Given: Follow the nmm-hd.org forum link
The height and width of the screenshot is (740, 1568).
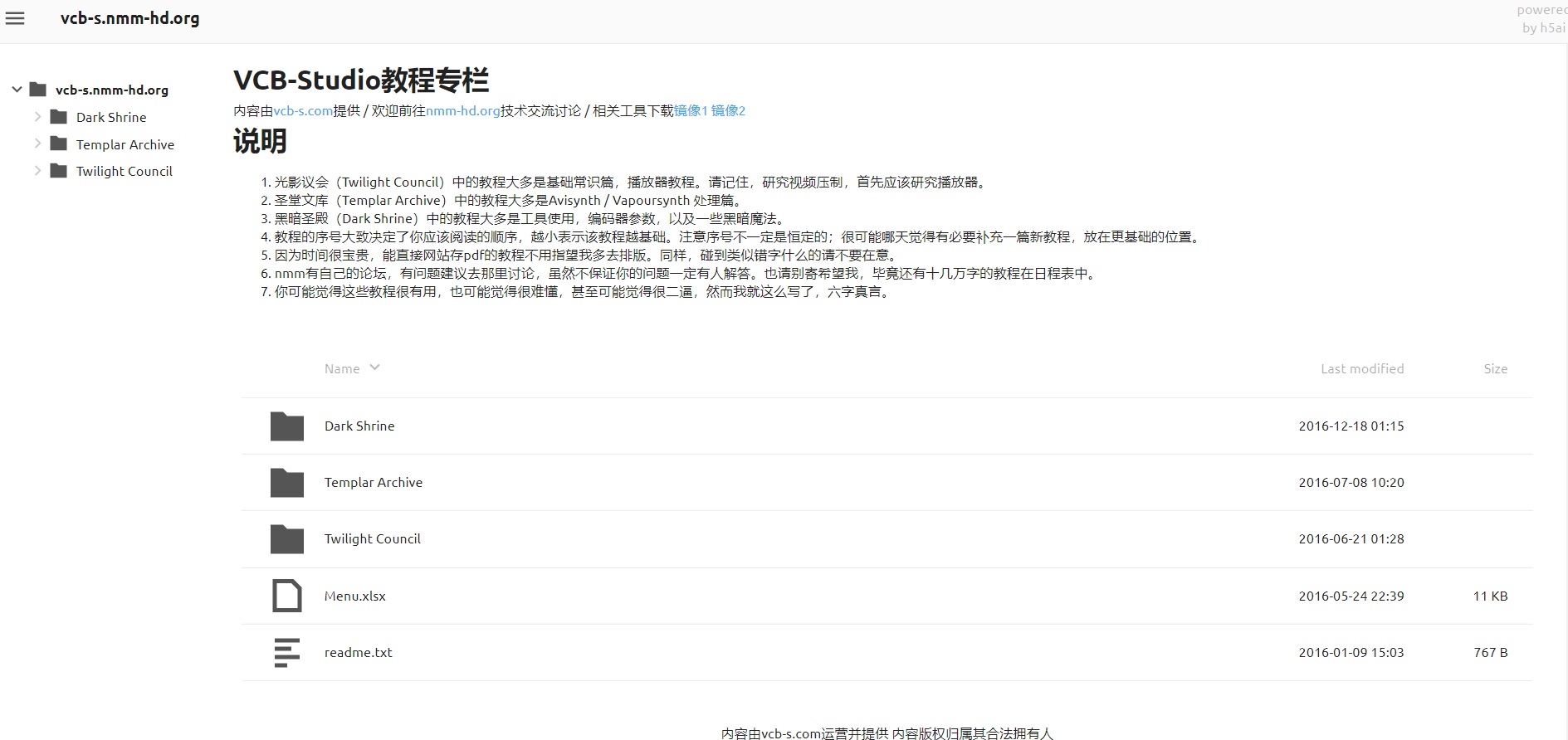Looking at the screenshot, I should point(462,111).
